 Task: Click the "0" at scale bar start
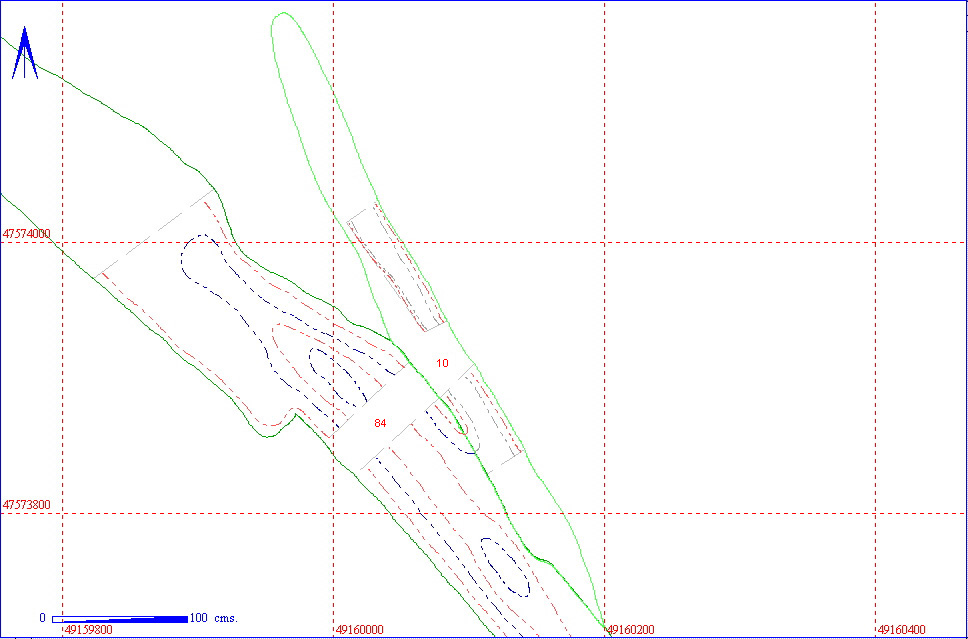click(x=42, y=618)
